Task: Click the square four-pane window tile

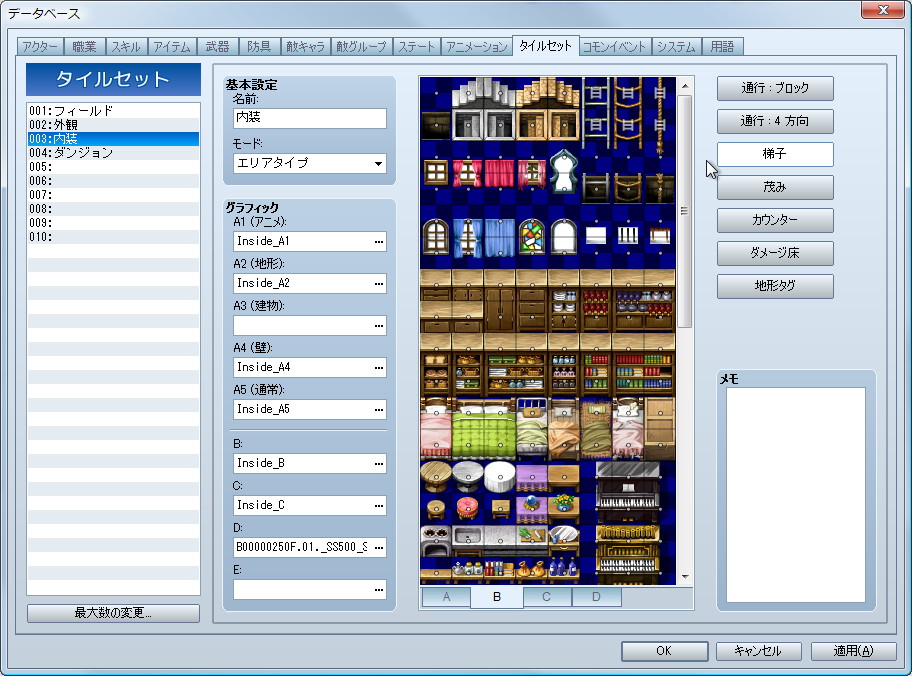Action: pyautogui.click(x=436, y=173)
